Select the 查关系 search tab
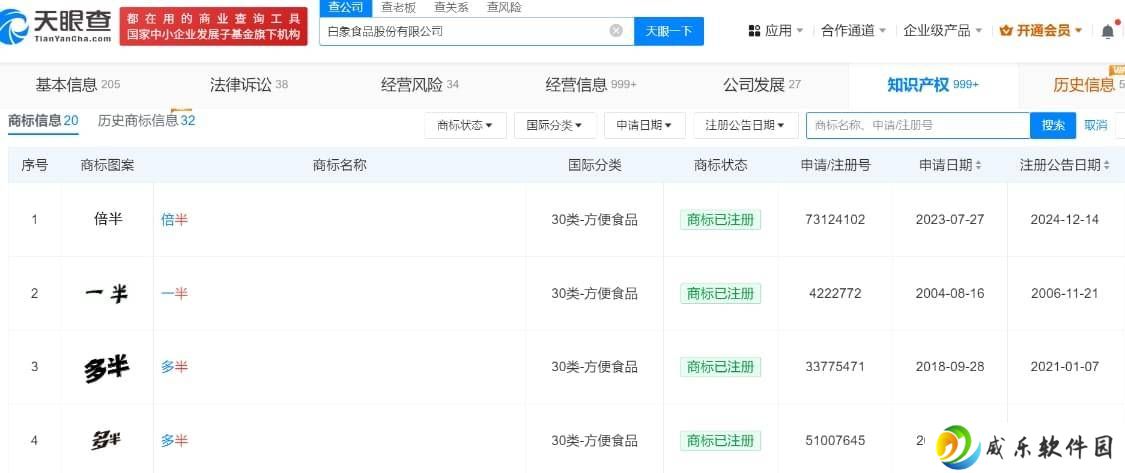Screen dimensions: 1125x473 point(451,8)
